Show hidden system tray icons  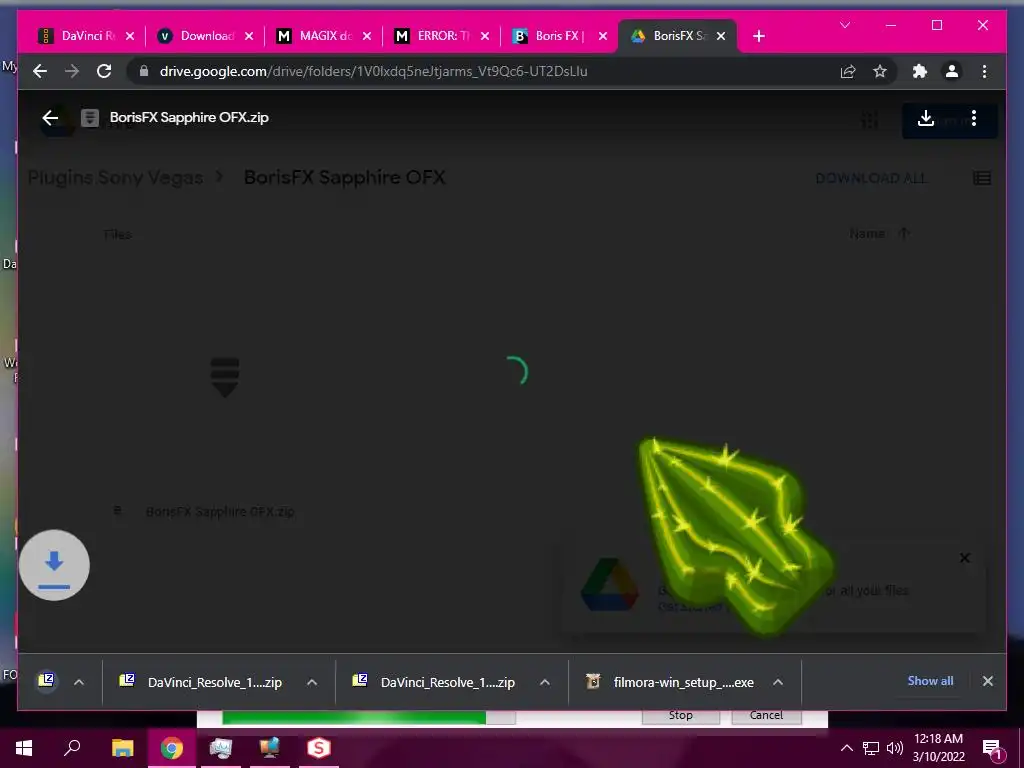pos(846,748)
